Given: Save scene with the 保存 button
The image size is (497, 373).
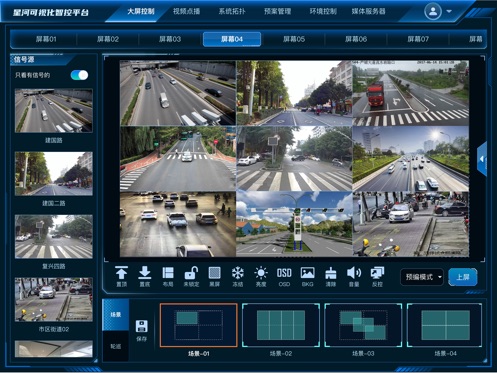Looking at the screenshot, I should click(x=141, y=330).
